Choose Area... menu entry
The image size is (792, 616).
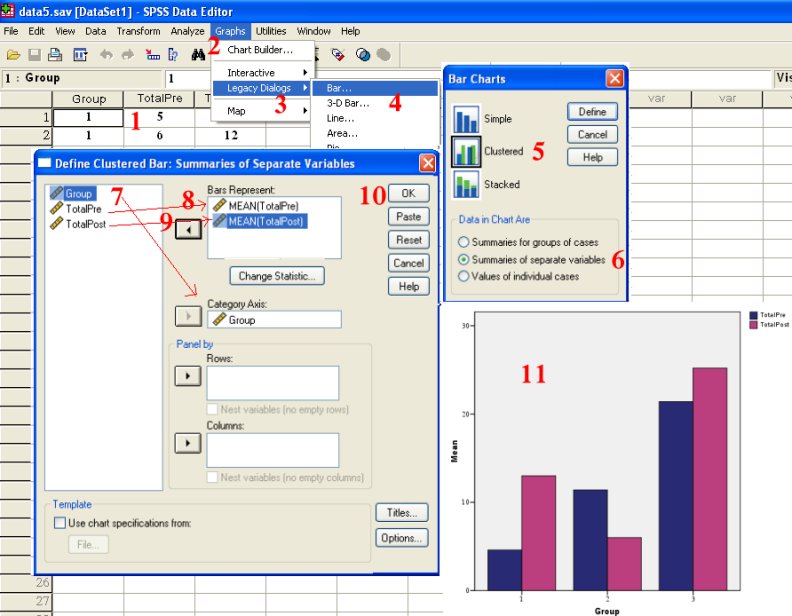(375, 133)
